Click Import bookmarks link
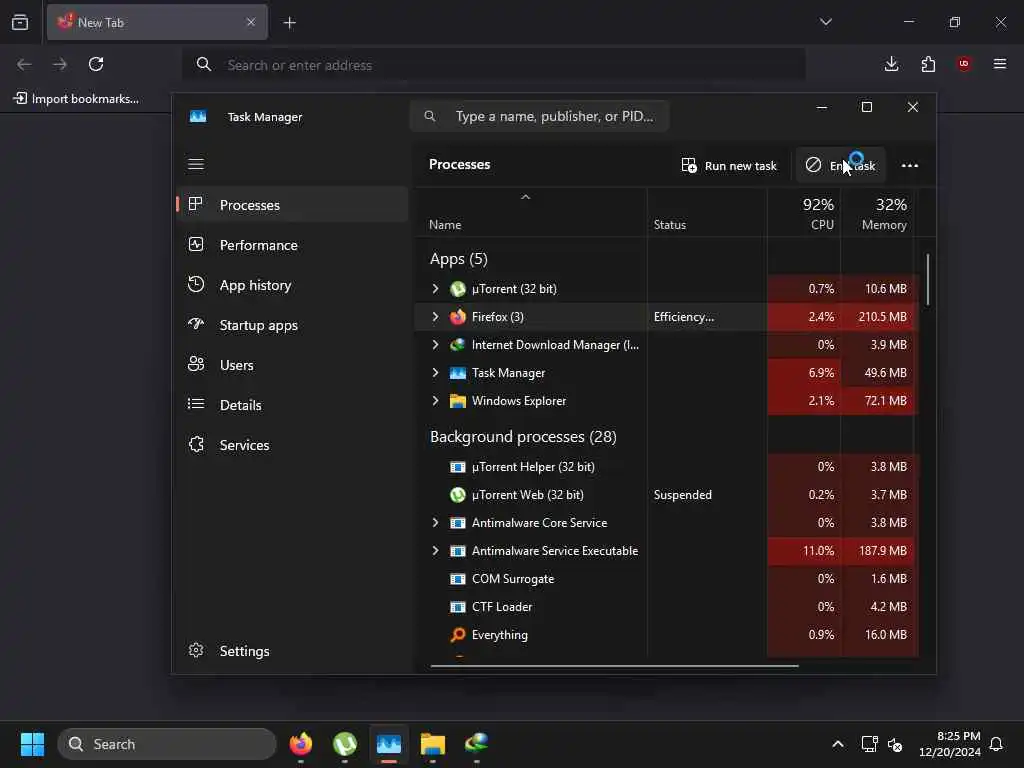The width and height of the screenshot is (1024, 768). tap(76, 99)
